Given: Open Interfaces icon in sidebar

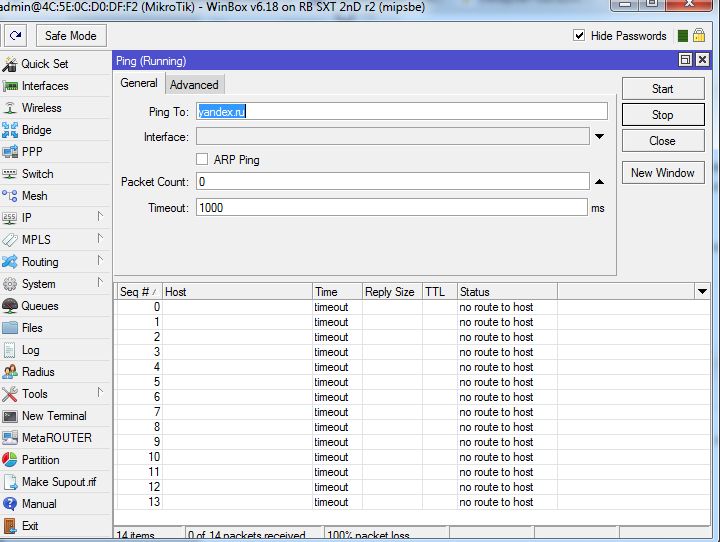Looking at the screenshot, I should [10, 86].
